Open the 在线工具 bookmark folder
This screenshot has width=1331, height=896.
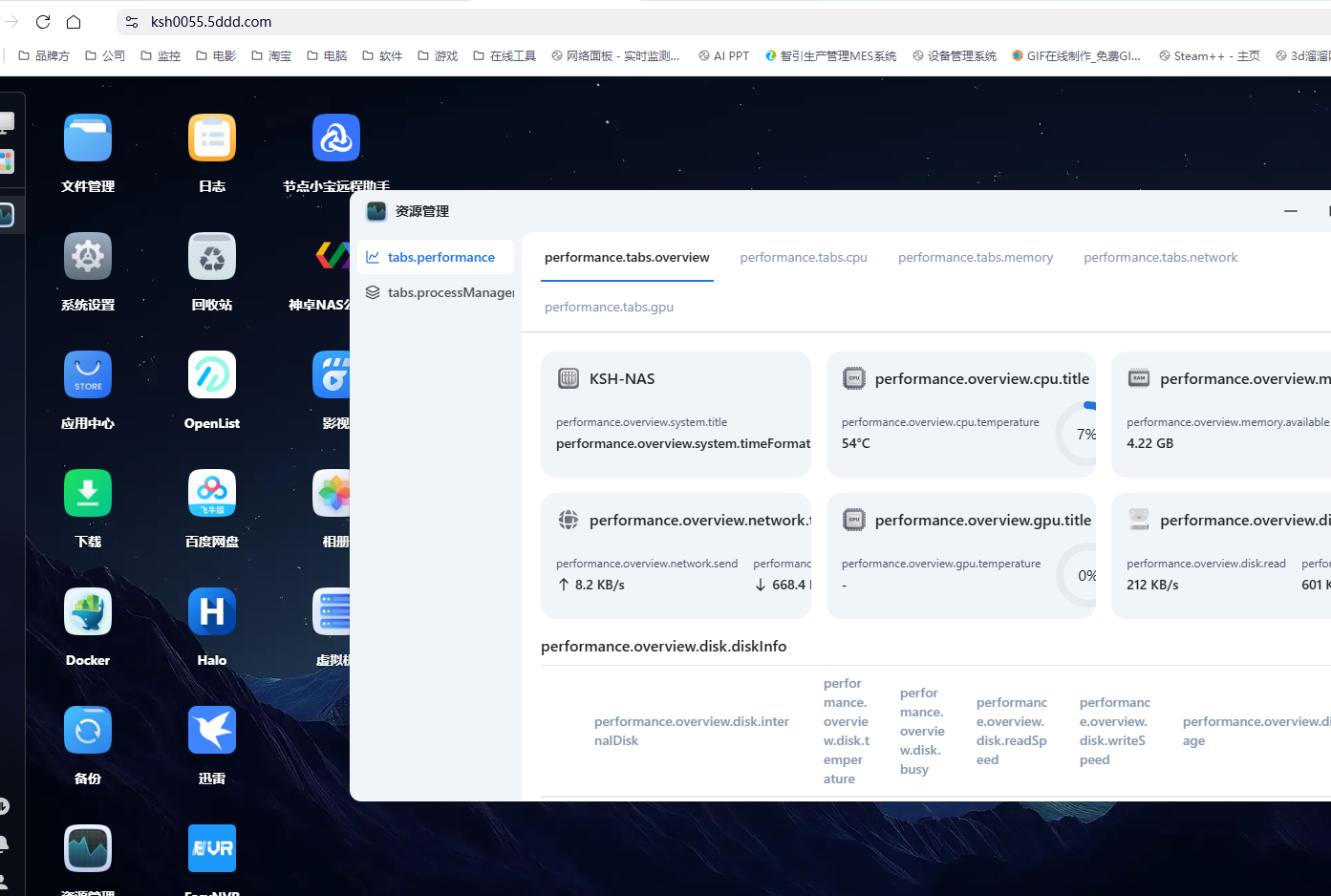click(x=504, y=56)
